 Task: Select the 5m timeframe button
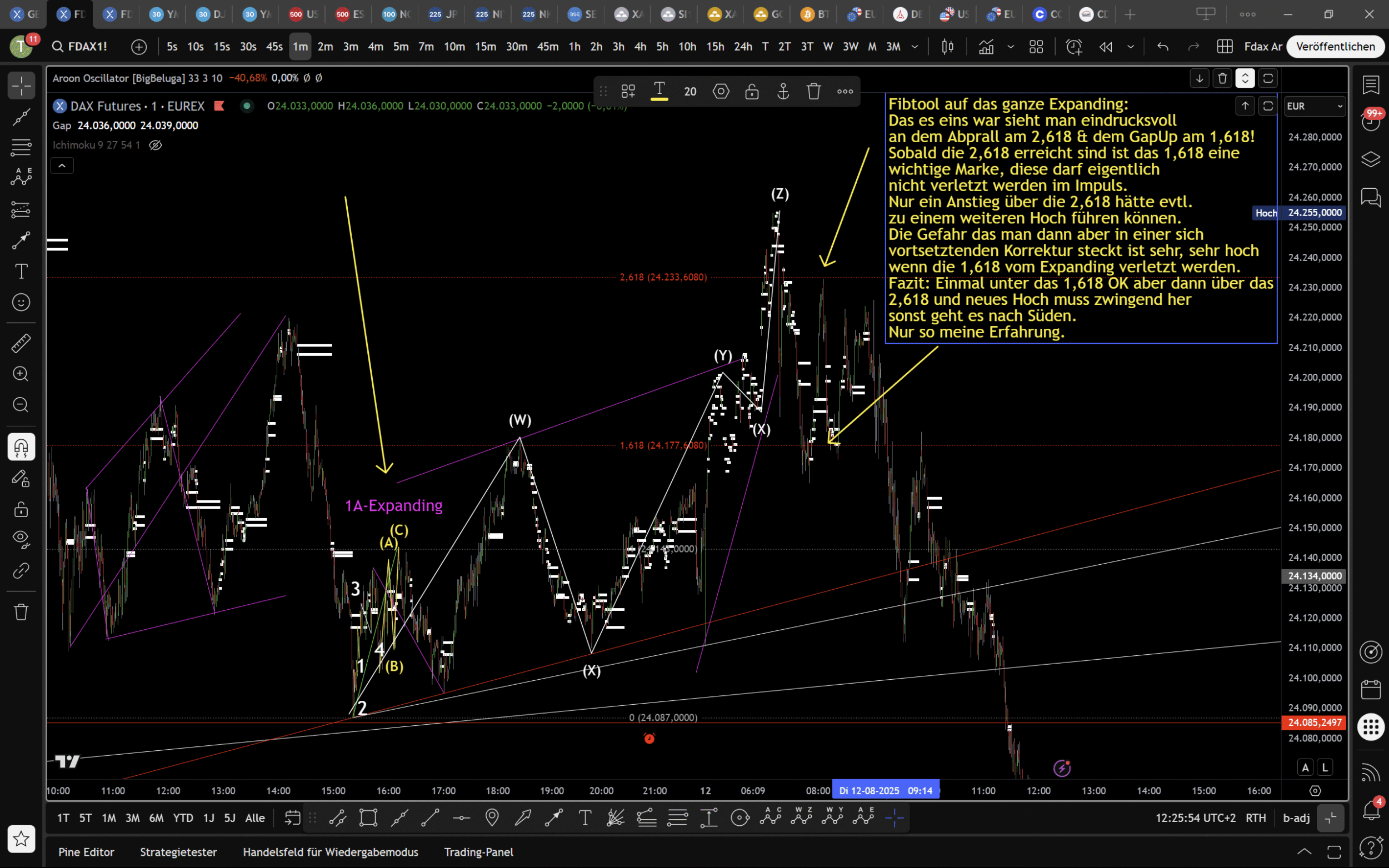[400, 47]
